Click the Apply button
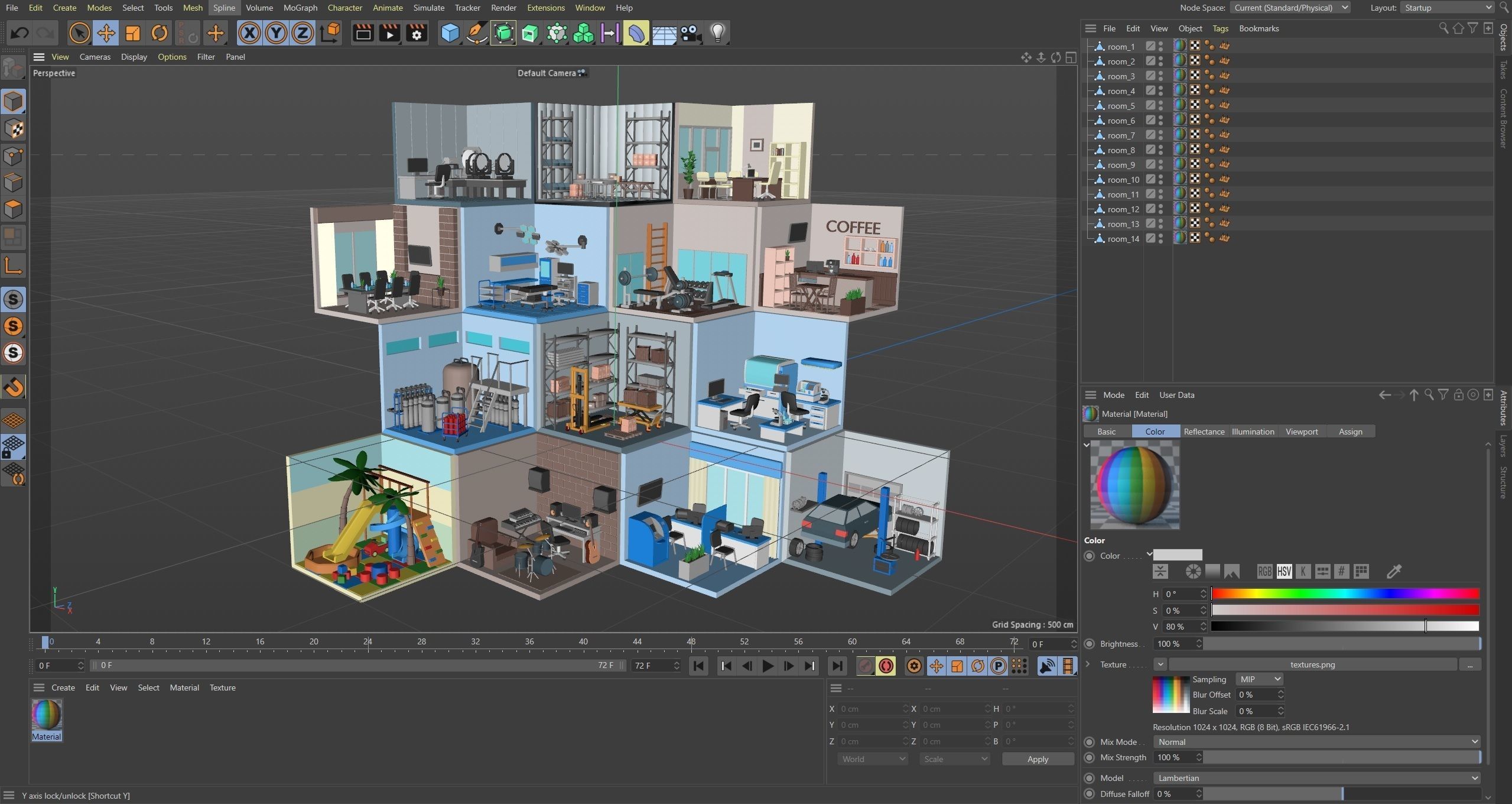The height and width of the screenshot is (804, 1512). pyautogui.click(x=1038, y=759)
